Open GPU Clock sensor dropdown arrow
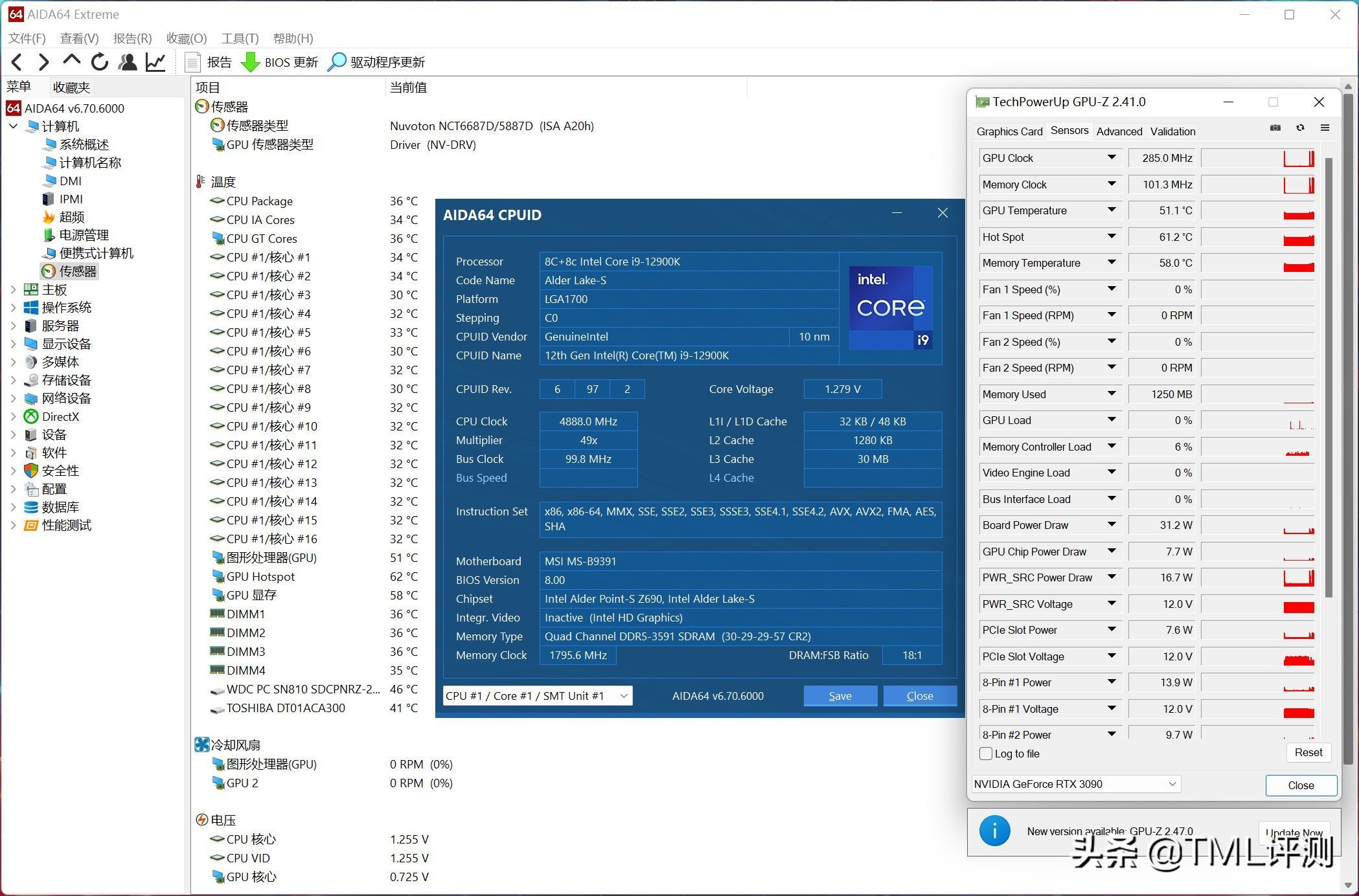 1112,158
